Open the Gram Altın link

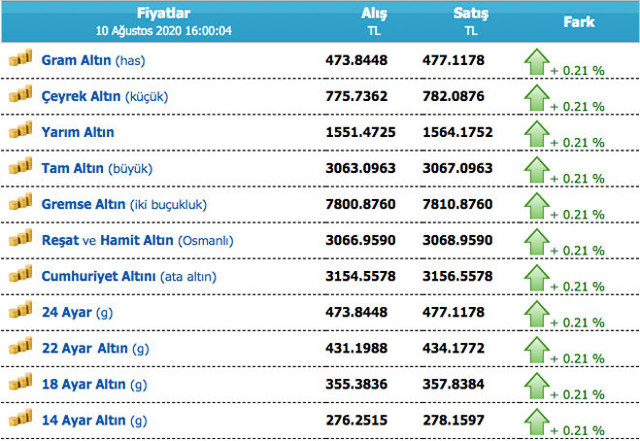[76, 61]
